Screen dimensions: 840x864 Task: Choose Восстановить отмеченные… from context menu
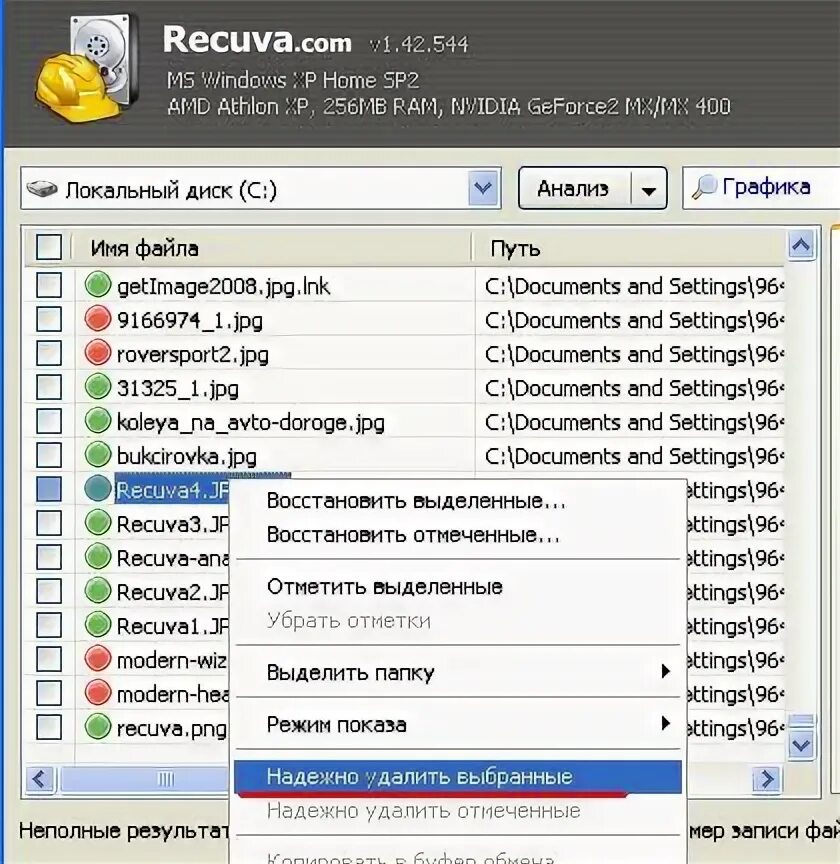click(x=457, y=535)
